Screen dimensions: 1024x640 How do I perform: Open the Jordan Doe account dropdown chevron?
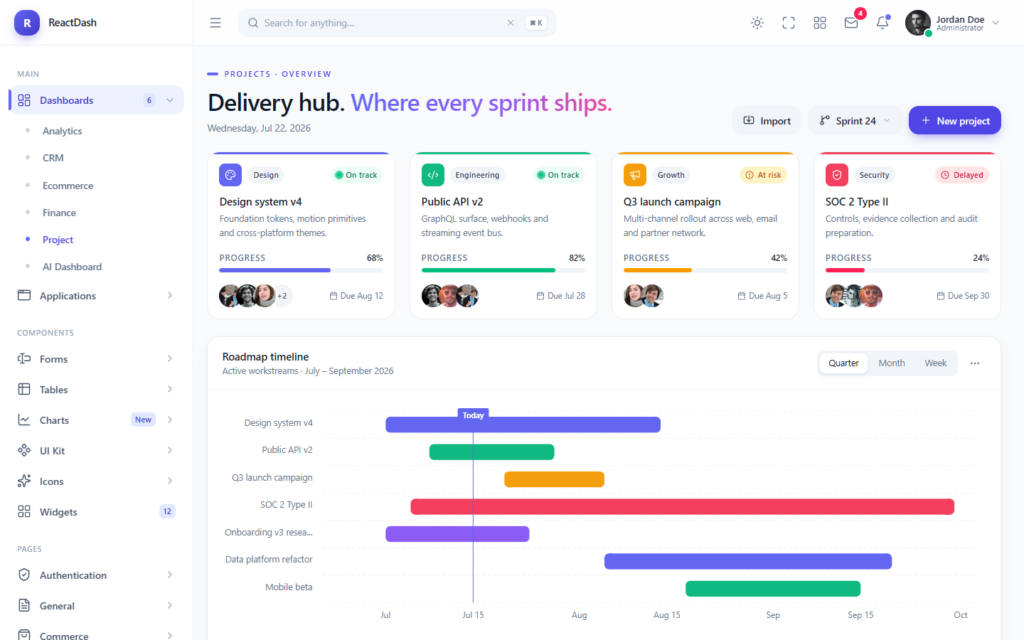coord(995,23)
